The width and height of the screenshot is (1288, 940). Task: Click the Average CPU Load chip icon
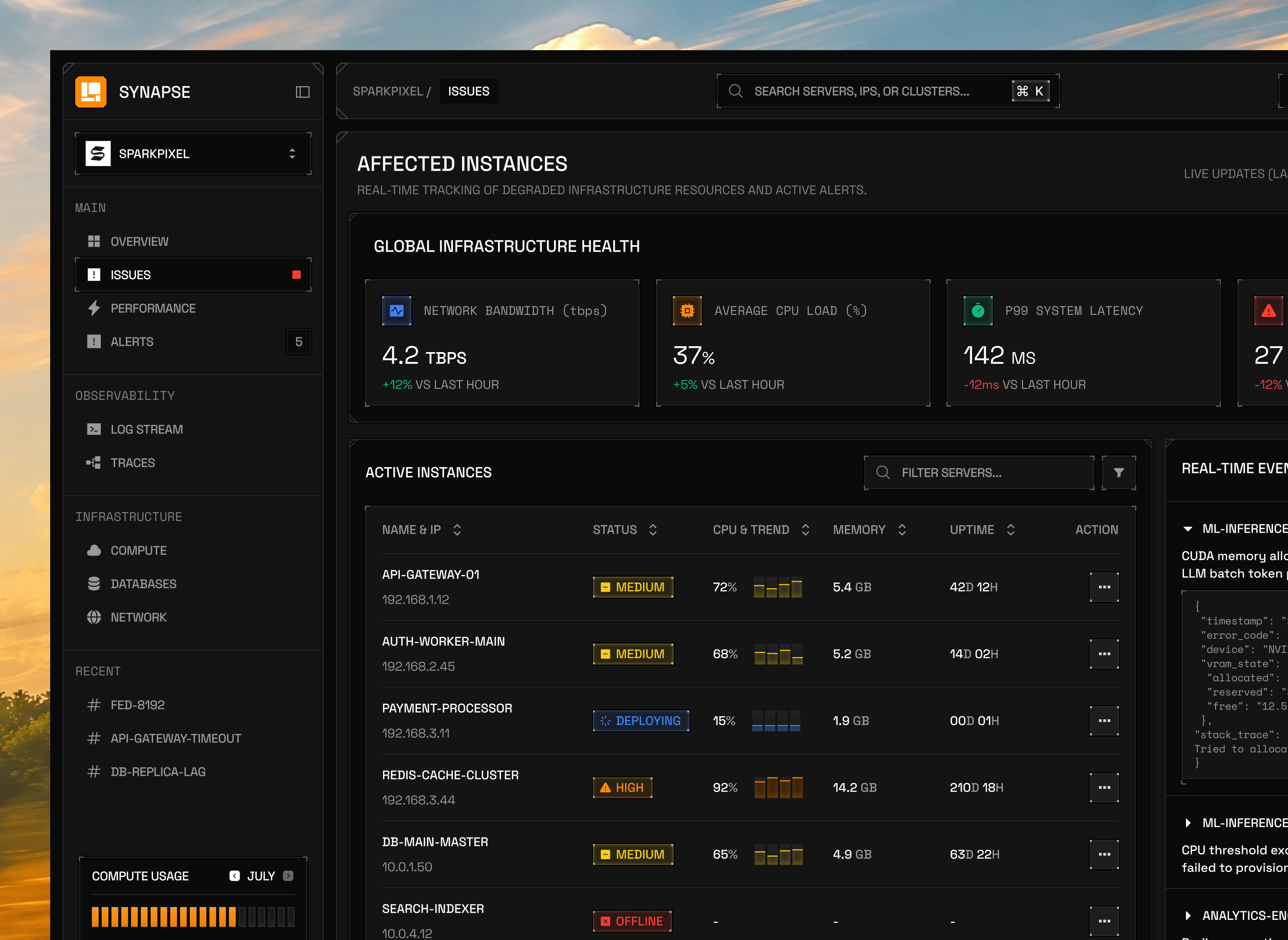pyautogui.click(x=687, y=311)
